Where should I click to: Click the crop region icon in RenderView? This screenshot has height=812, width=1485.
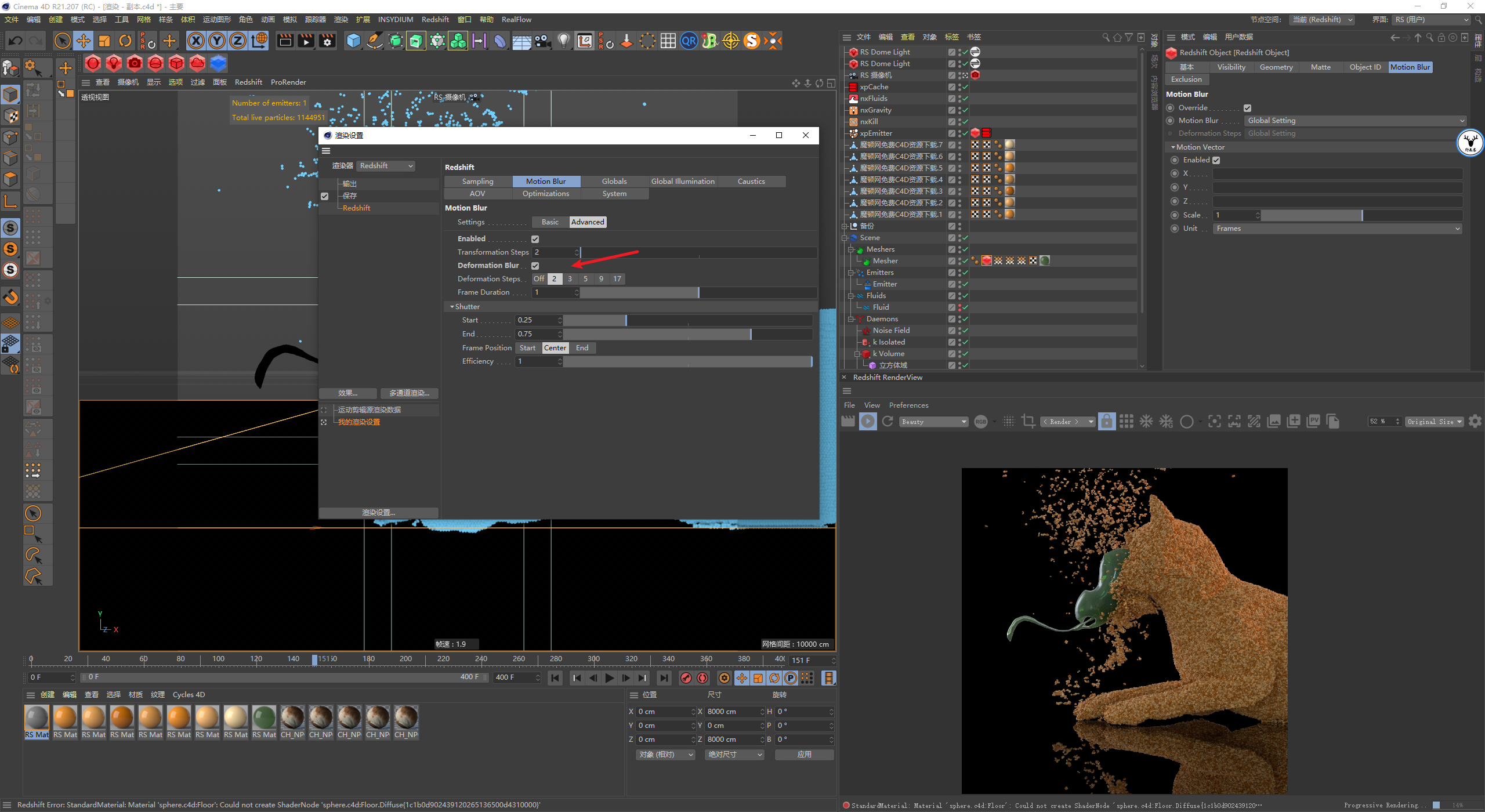pos(1028,422)
